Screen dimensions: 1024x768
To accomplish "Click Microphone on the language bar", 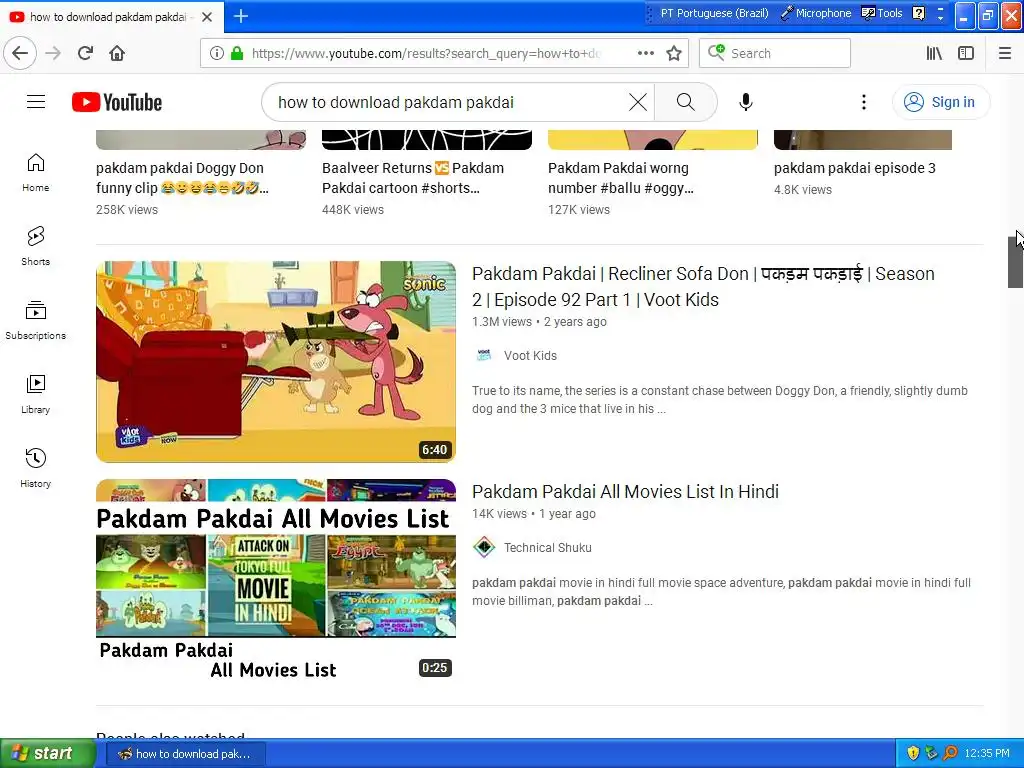I will pos(816,13).
